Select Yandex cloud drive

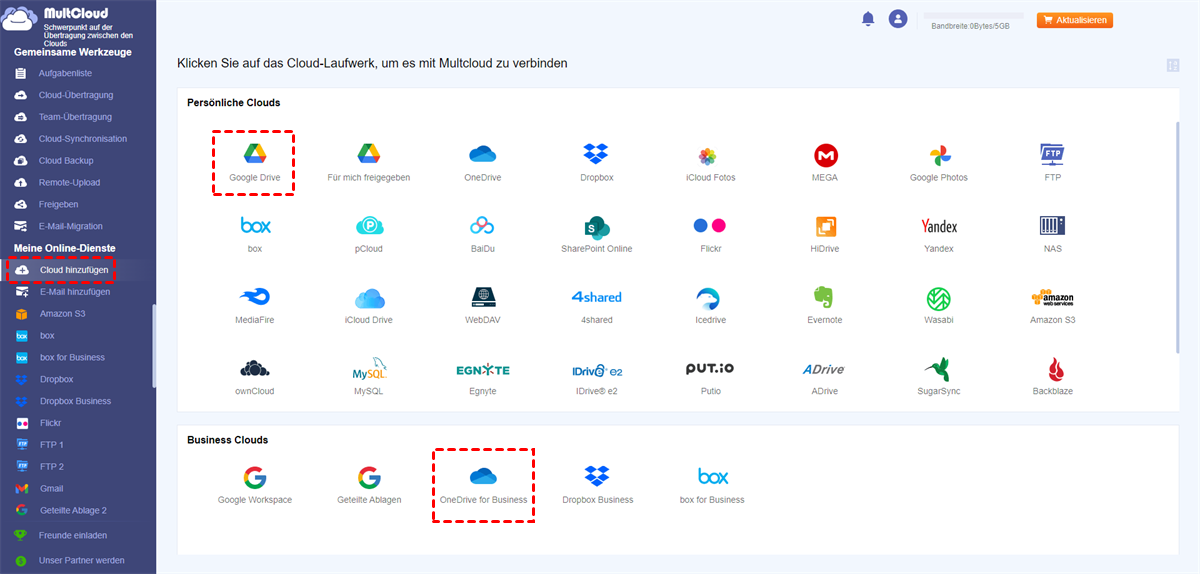[939, 226]
